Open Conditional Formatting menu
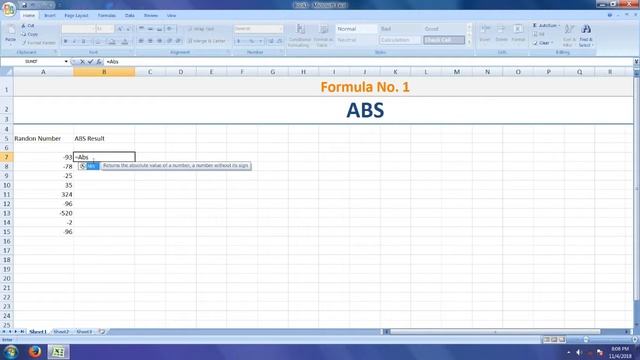Image resolution: width=640 pixels, height=360 pixels. 300,36
